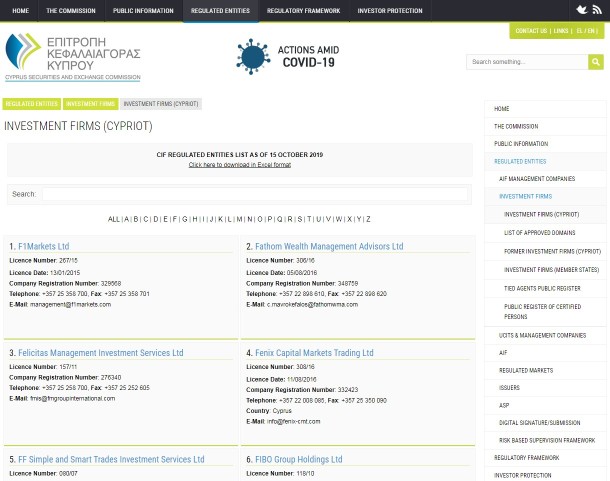Screen dimensions: 610x481
Task: Open Home in top navigation bar
Action: 20,11
